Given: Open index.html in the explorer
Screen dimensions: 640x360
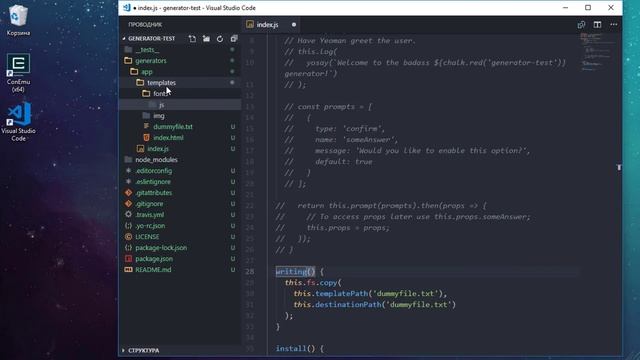Looking at the screenshot, I should point(168,138).
